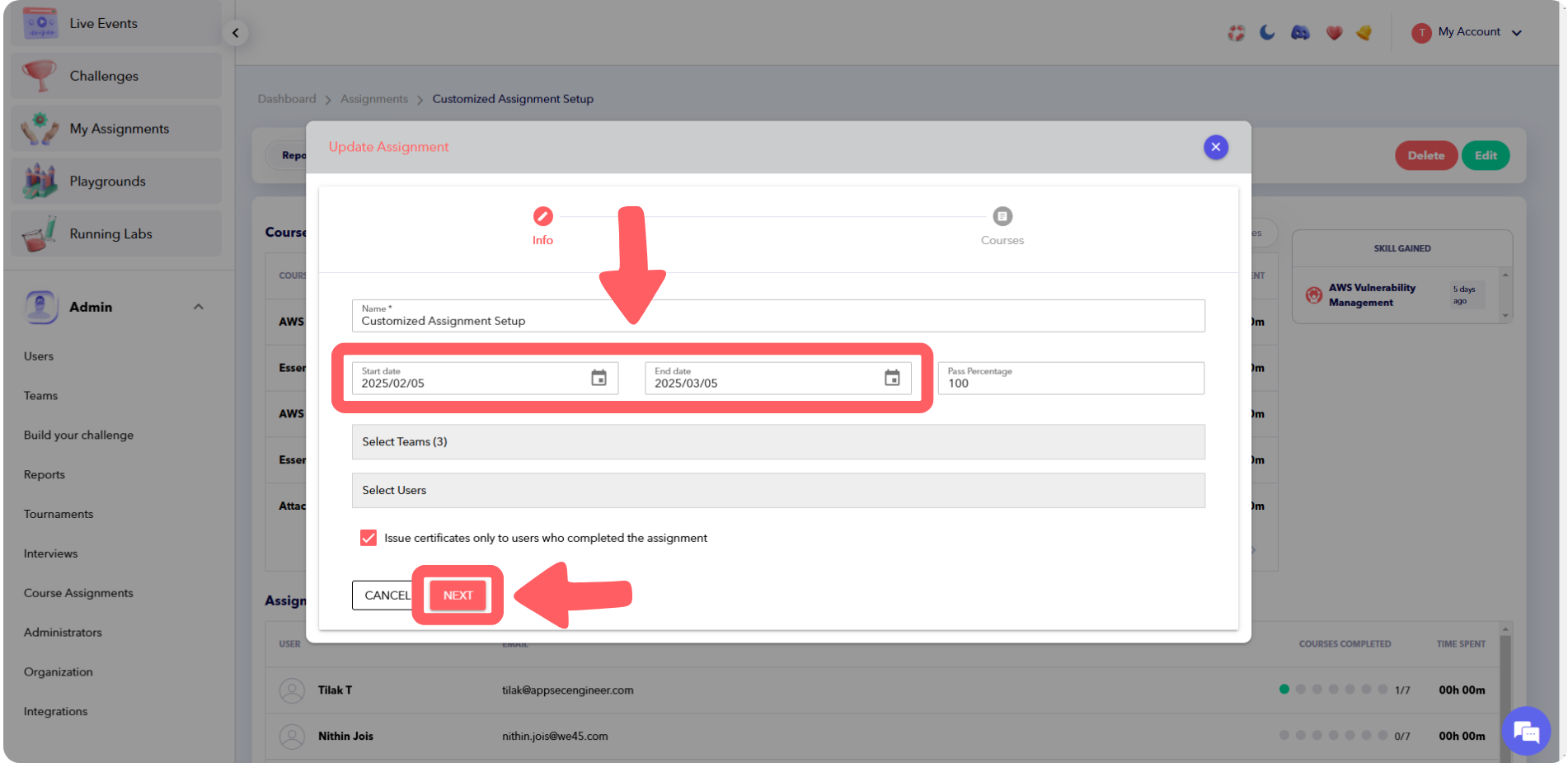Image resolution: width=1568 pixels, height=763 pixels.
Task: Open Reports from the Admin menu
Action: [x=44, y=473]
